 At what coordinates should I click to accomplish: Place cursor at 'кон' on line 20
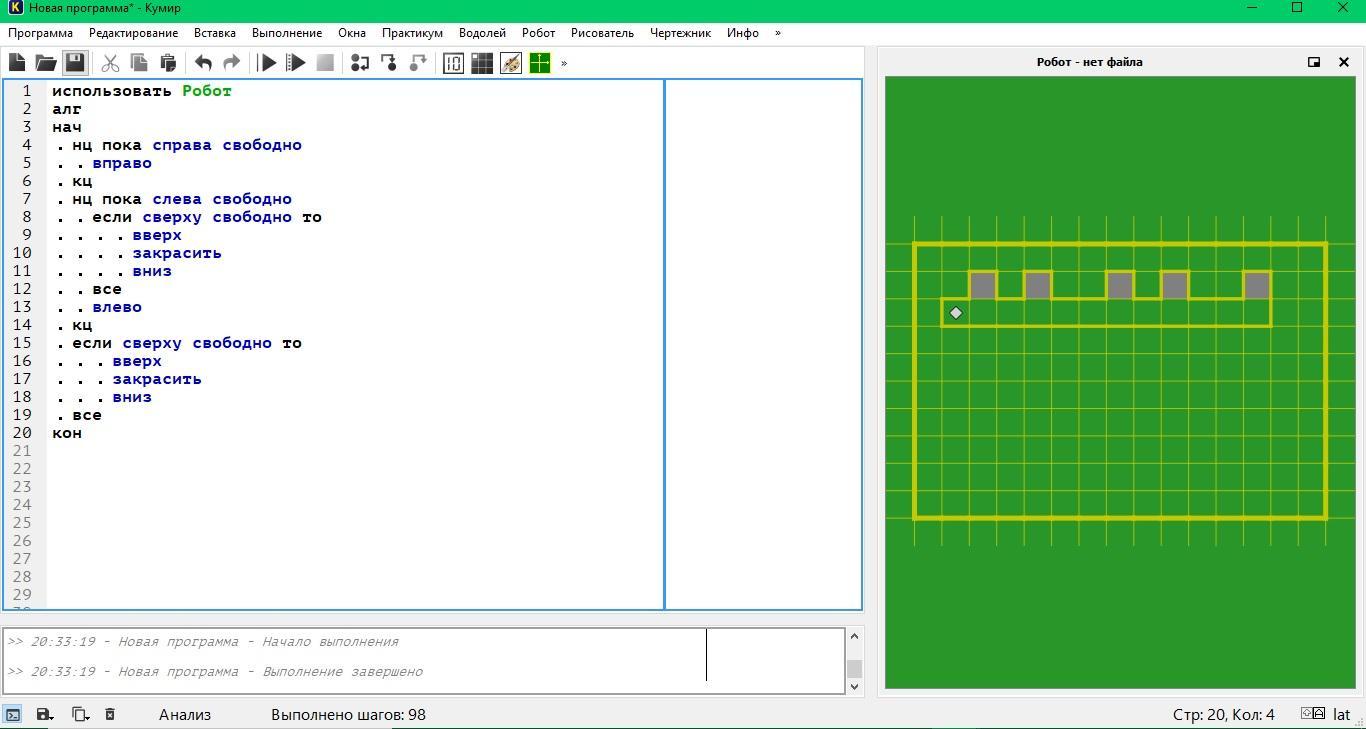coord(67,433)
